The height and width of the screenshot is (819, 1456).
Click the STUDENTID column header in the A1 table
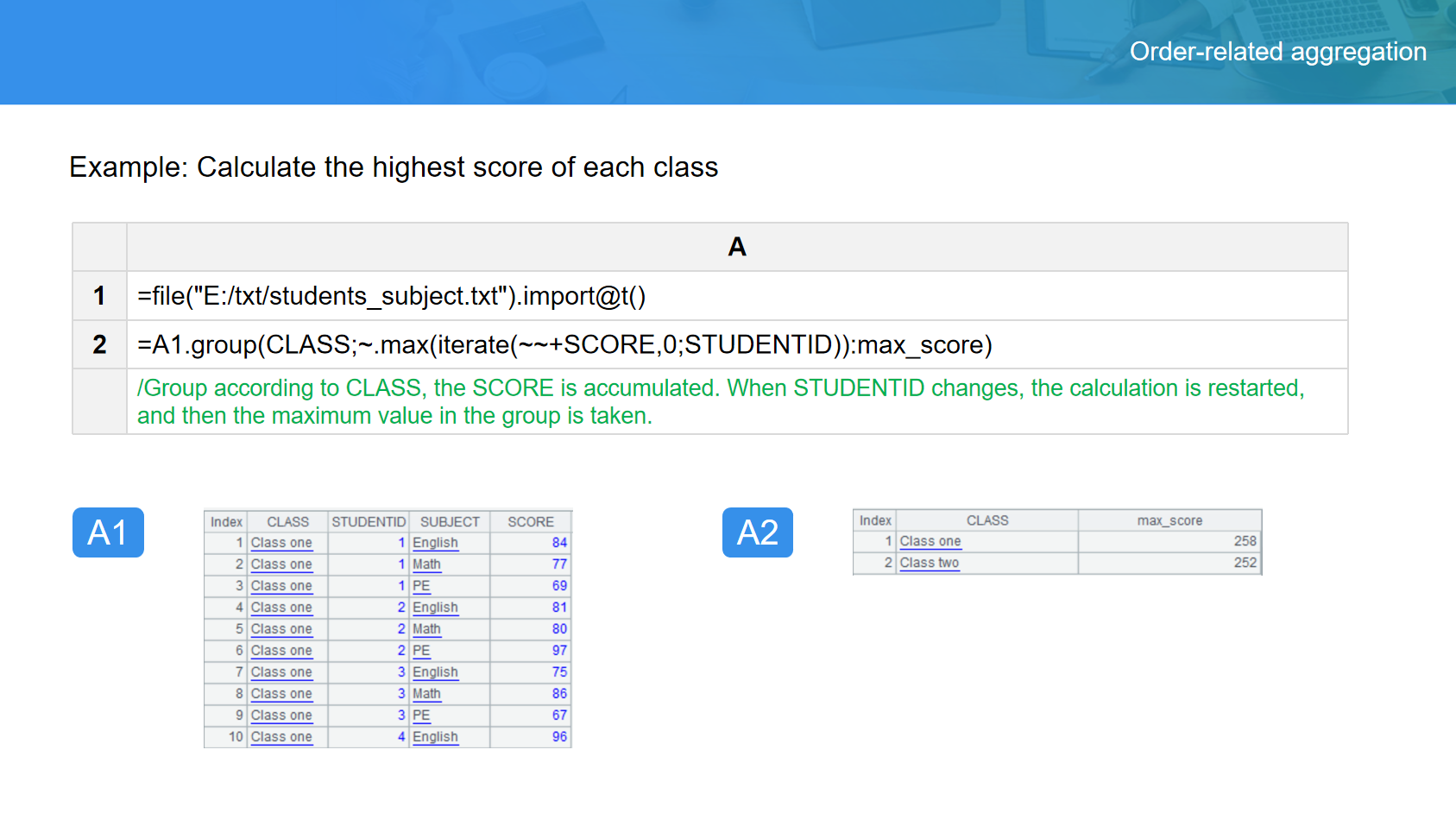pyautogui.click(x=369, y=522)
